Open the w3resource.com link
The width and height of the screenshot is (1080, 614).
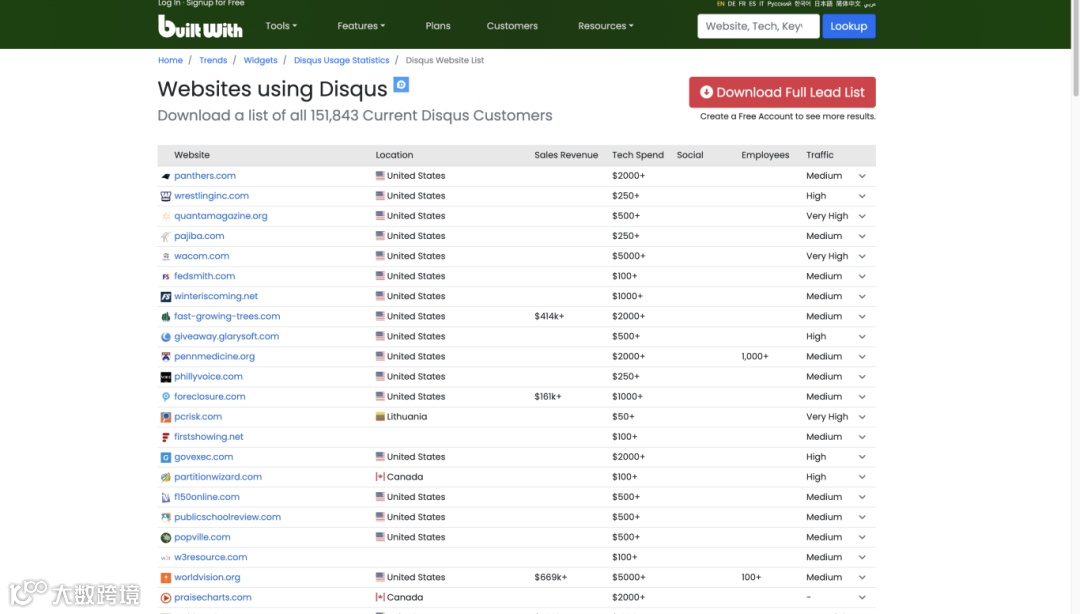(x=210, y=557)
